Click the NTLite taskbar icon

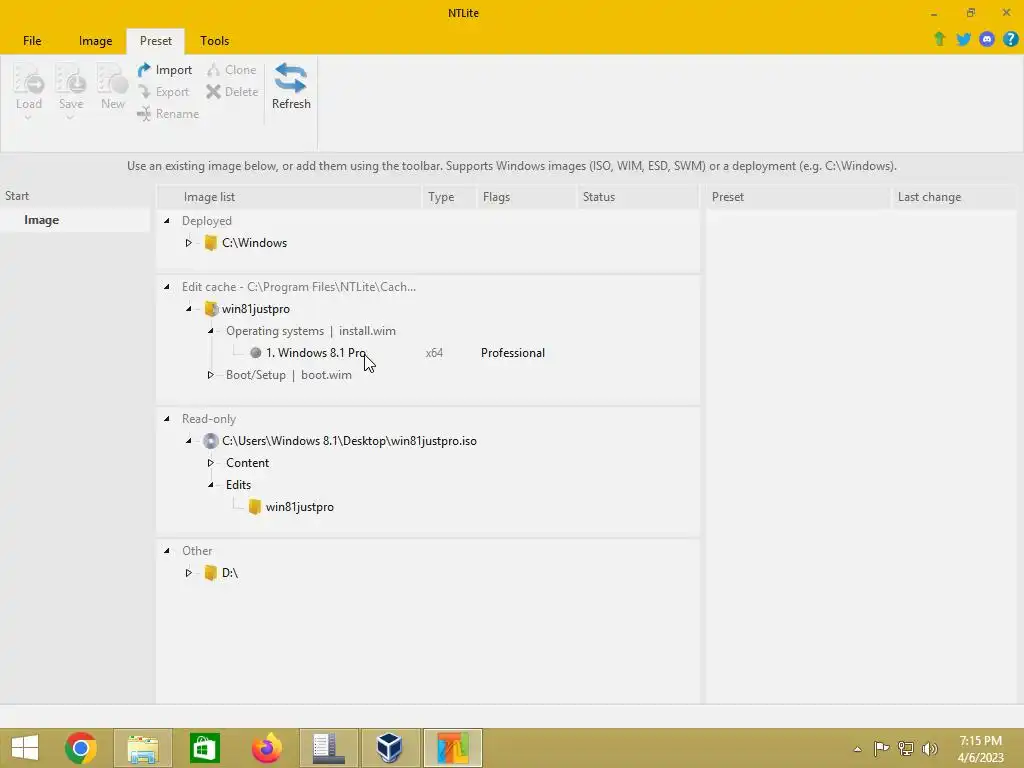(x=453, y=748)
